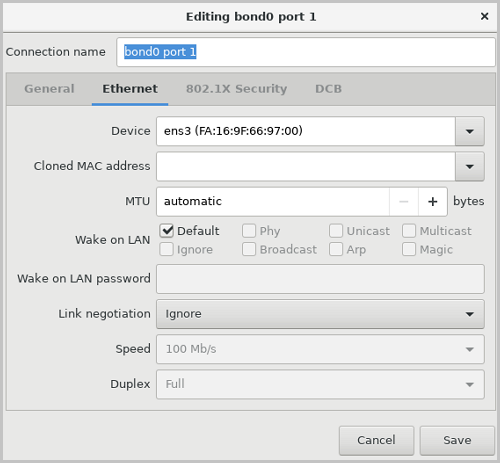Close the Editing bond0 port 1 dialog
This screenshot has width=500, height=463.
click(x=484, y=16)
